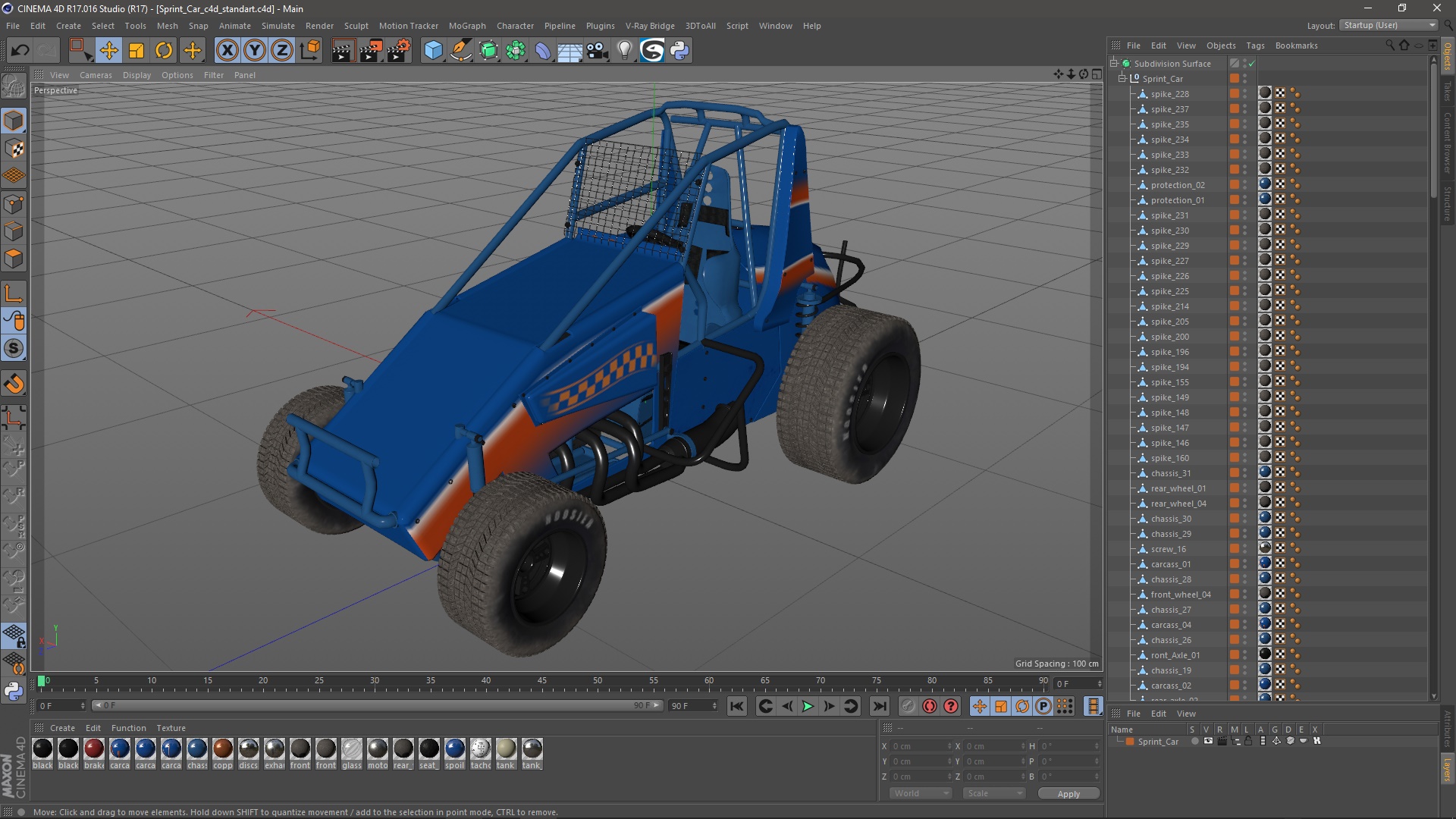
Task: Open Object Manager Tags menu
Action: coord(1255,45)
